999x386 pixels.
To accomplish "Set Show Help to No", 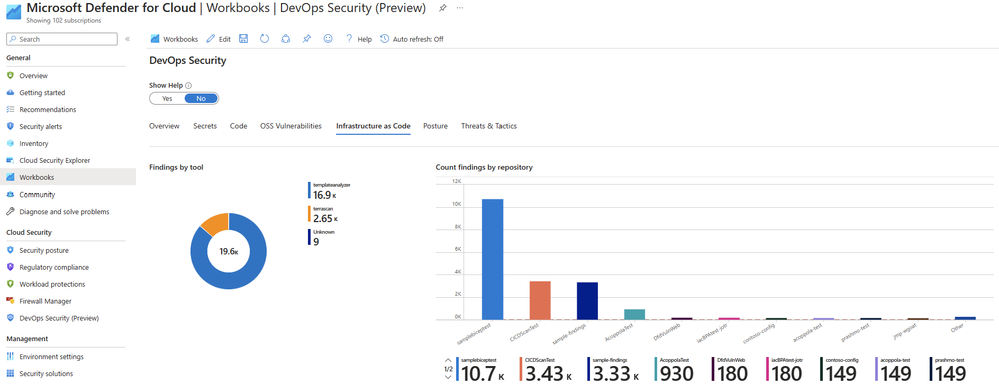I will [201, 99].
